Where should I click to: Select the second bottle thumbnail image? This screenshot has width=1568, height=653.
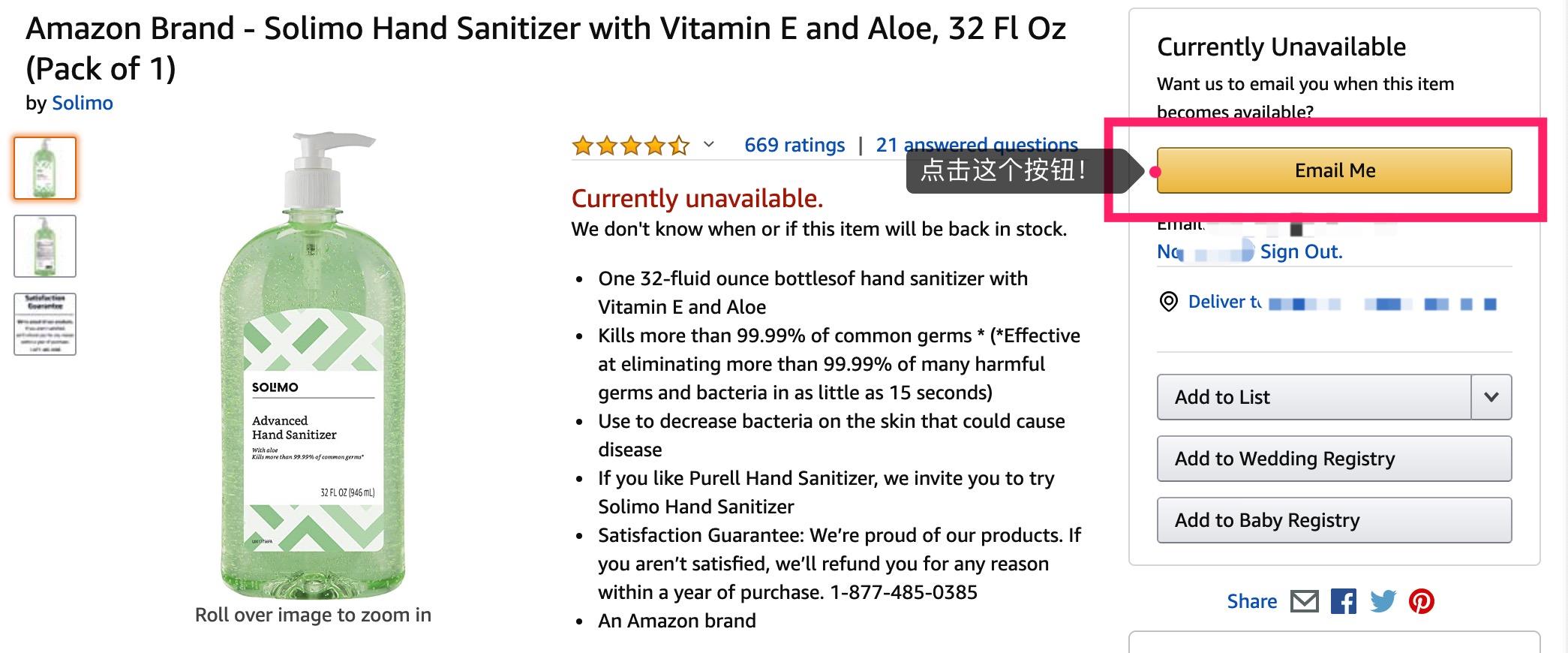(45, 246)
